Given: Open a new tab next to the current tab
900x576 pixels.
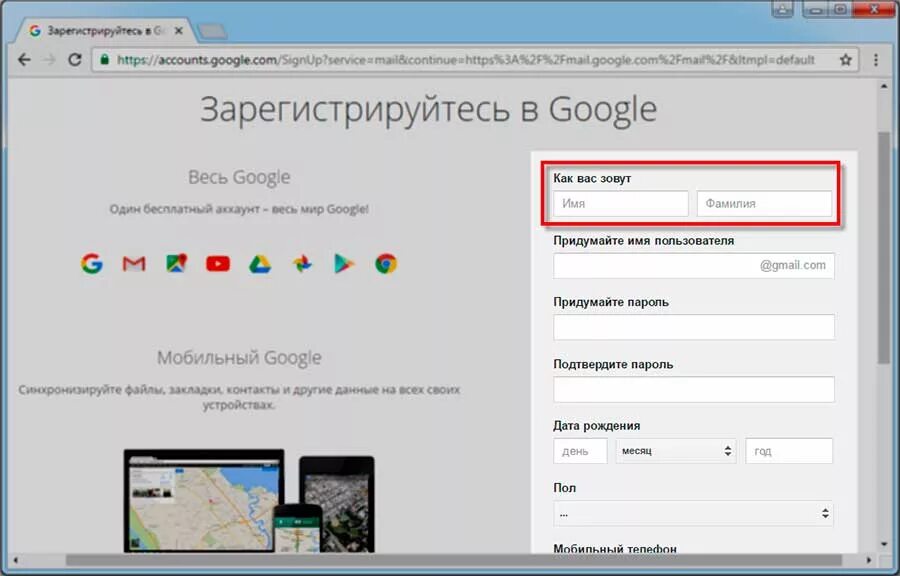Looking at the screenshot, I should pyautogui.click(x=212, y=32).
